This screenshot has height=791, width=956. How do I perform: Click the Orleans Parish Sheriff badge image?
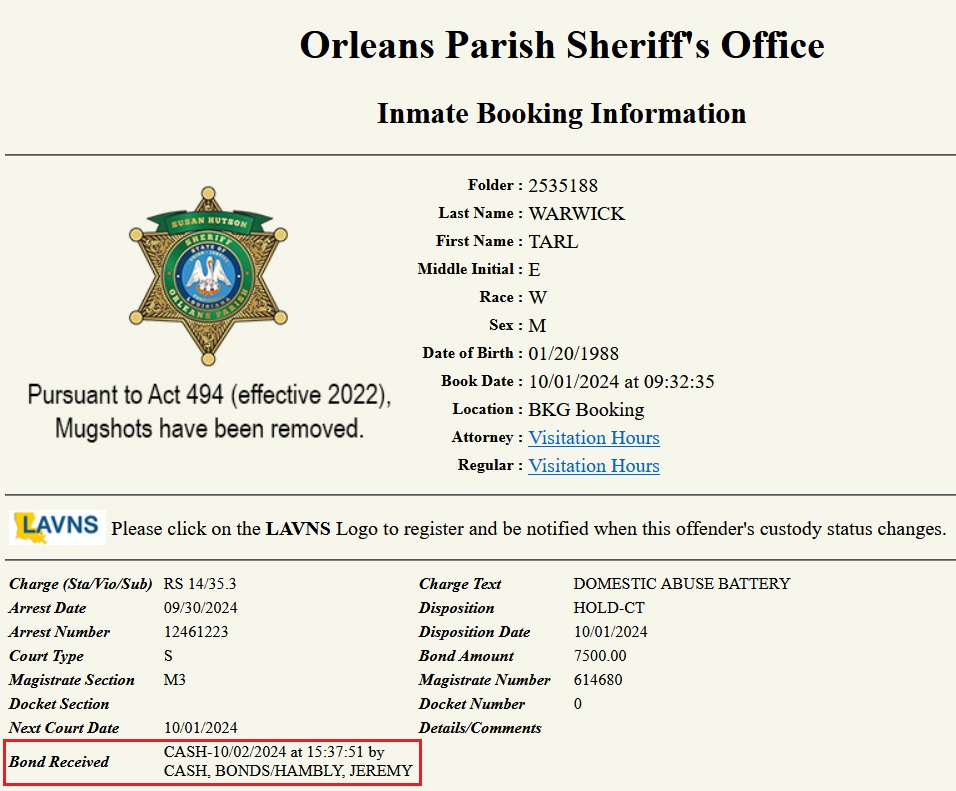pos(209,276)
